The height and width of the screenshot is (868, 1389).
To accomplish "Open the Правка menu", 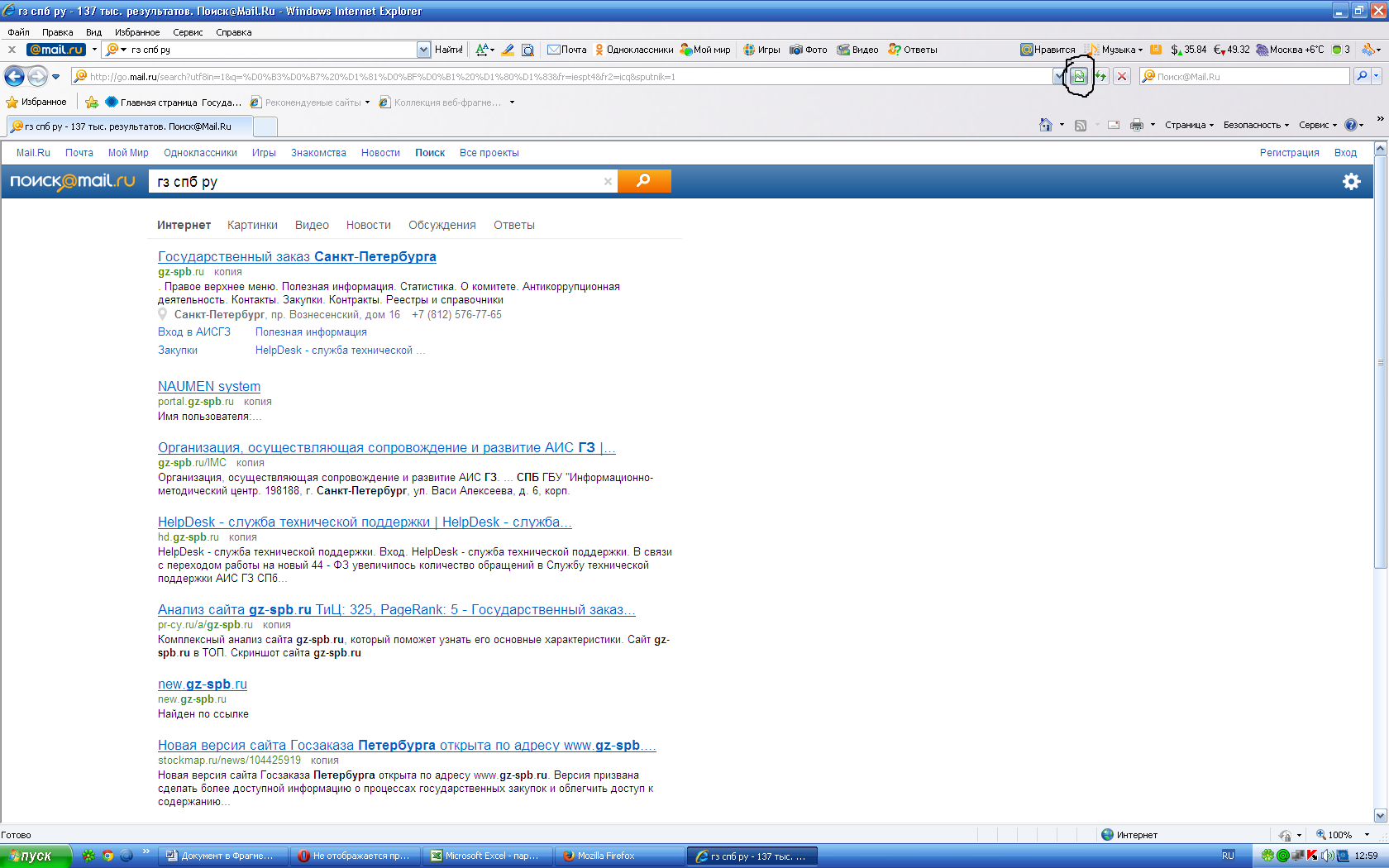I will 57,32.
